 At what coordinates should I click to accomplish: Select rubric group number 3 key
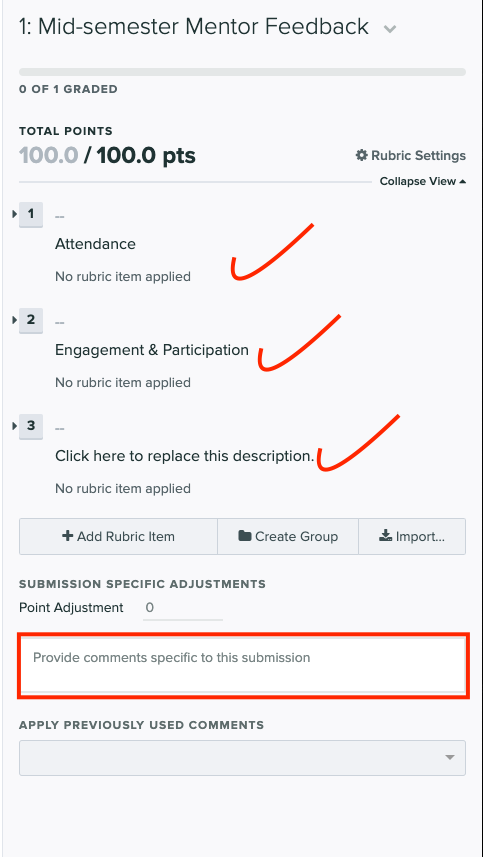31,426
